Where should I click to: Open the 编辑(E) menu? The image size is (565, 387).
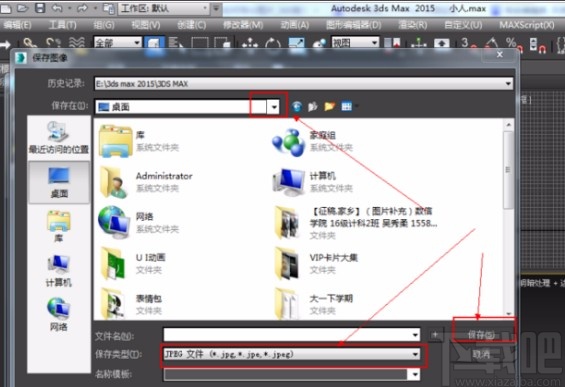coord(18,25)
